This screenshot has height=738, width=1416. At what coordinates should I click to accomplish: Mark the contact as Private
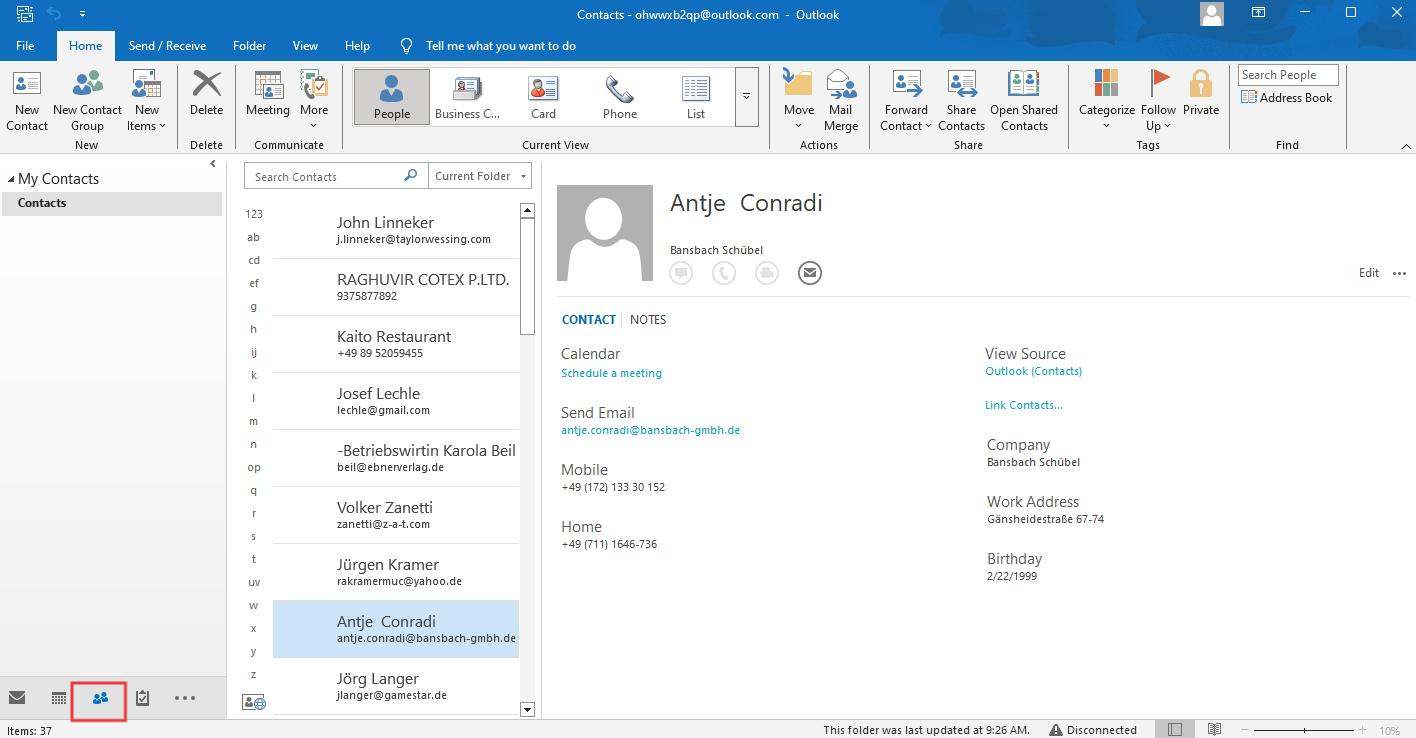(x=1200, y=95)
